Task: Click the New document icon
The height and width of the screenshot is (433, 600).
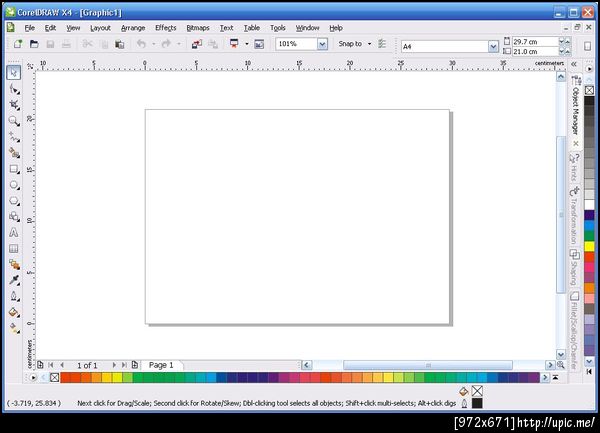Action: point(18,44)
